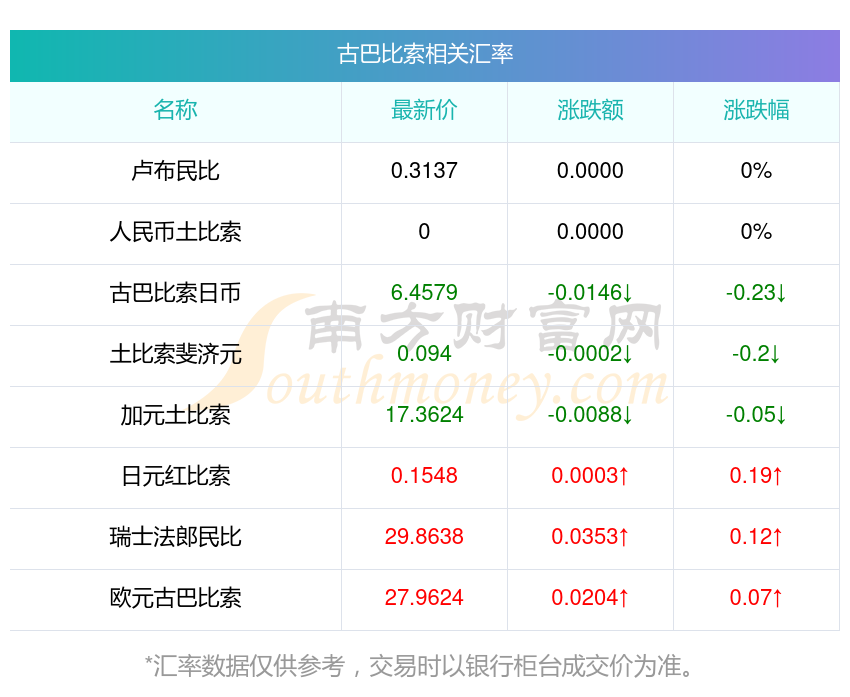Click the change value -0.0002↓
Viewport: 850px width, 697px height.
590,354
